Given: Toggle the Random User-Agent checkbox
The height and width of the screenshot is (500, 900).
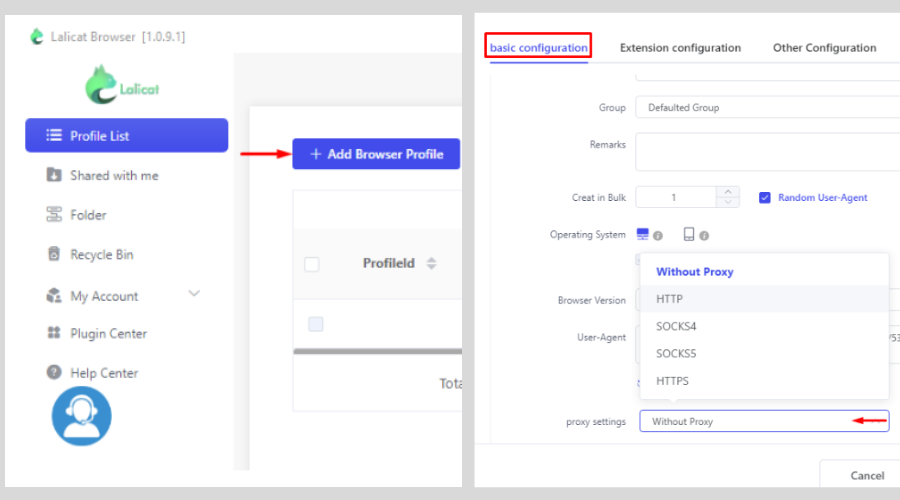Looking at the screenshot, I should [x=765, y=197].
